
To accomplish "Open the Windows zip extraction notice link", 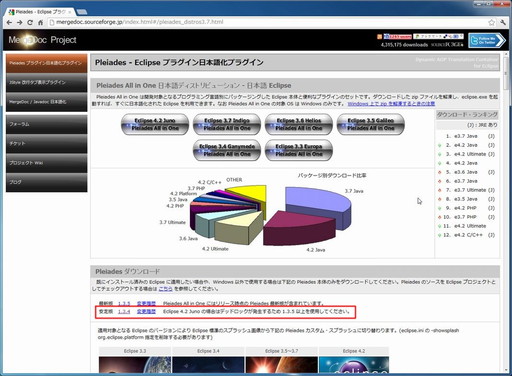I will point(391,104).
